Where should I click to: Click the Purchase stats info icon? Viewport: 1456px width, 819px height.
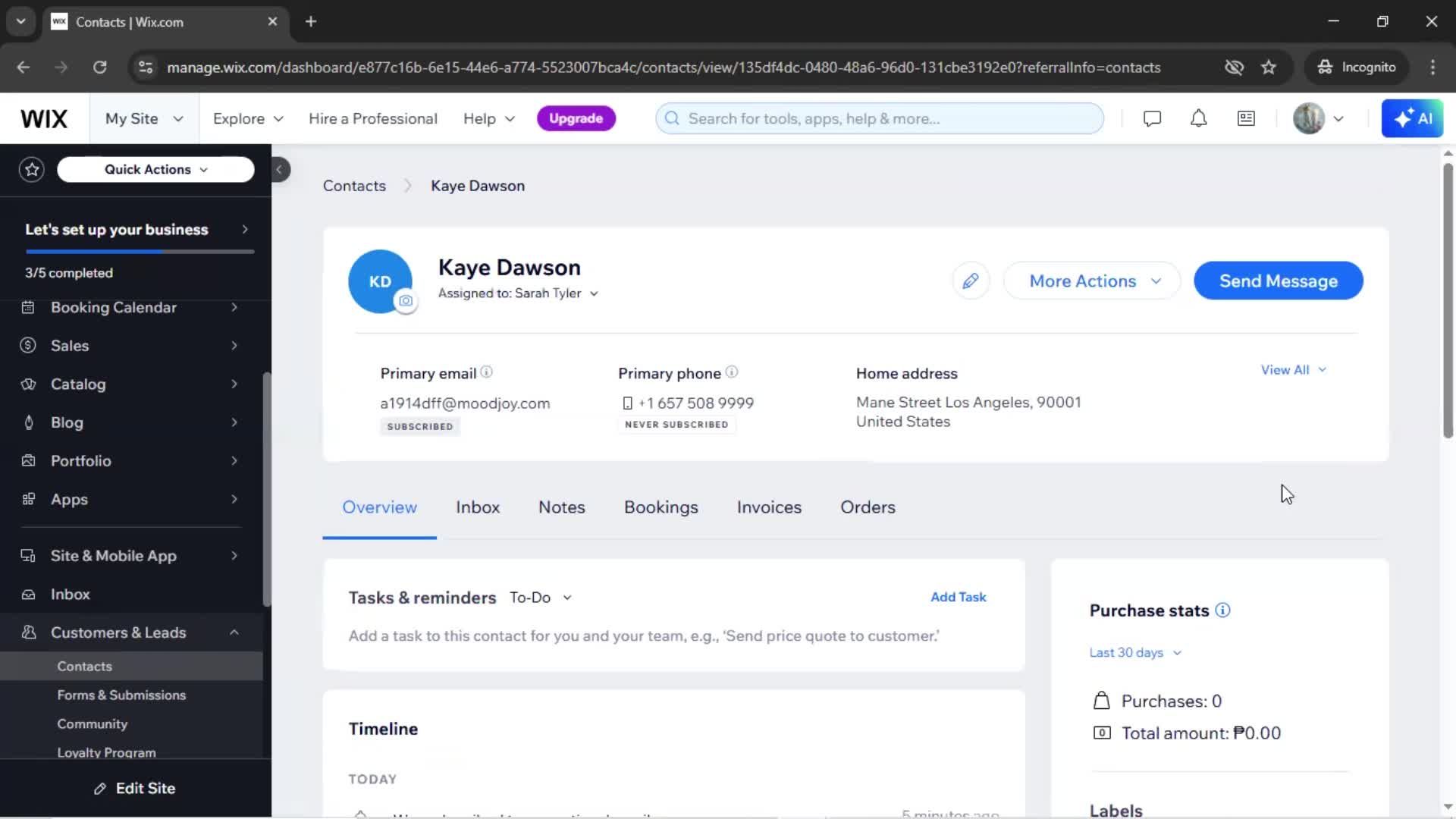pos(1222,610)
